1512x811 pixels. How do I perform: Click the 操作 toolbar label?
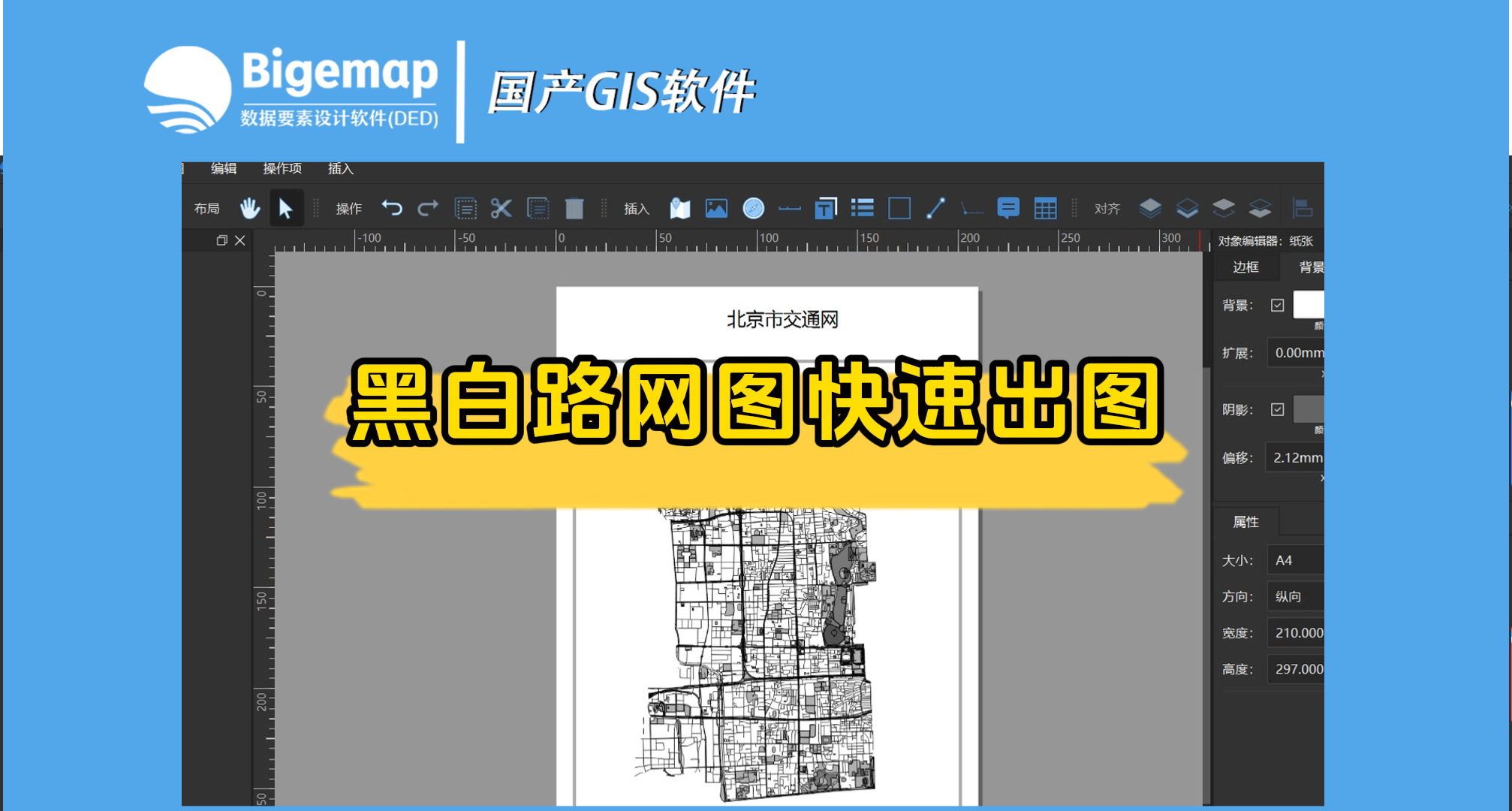(x=348, y=208)
